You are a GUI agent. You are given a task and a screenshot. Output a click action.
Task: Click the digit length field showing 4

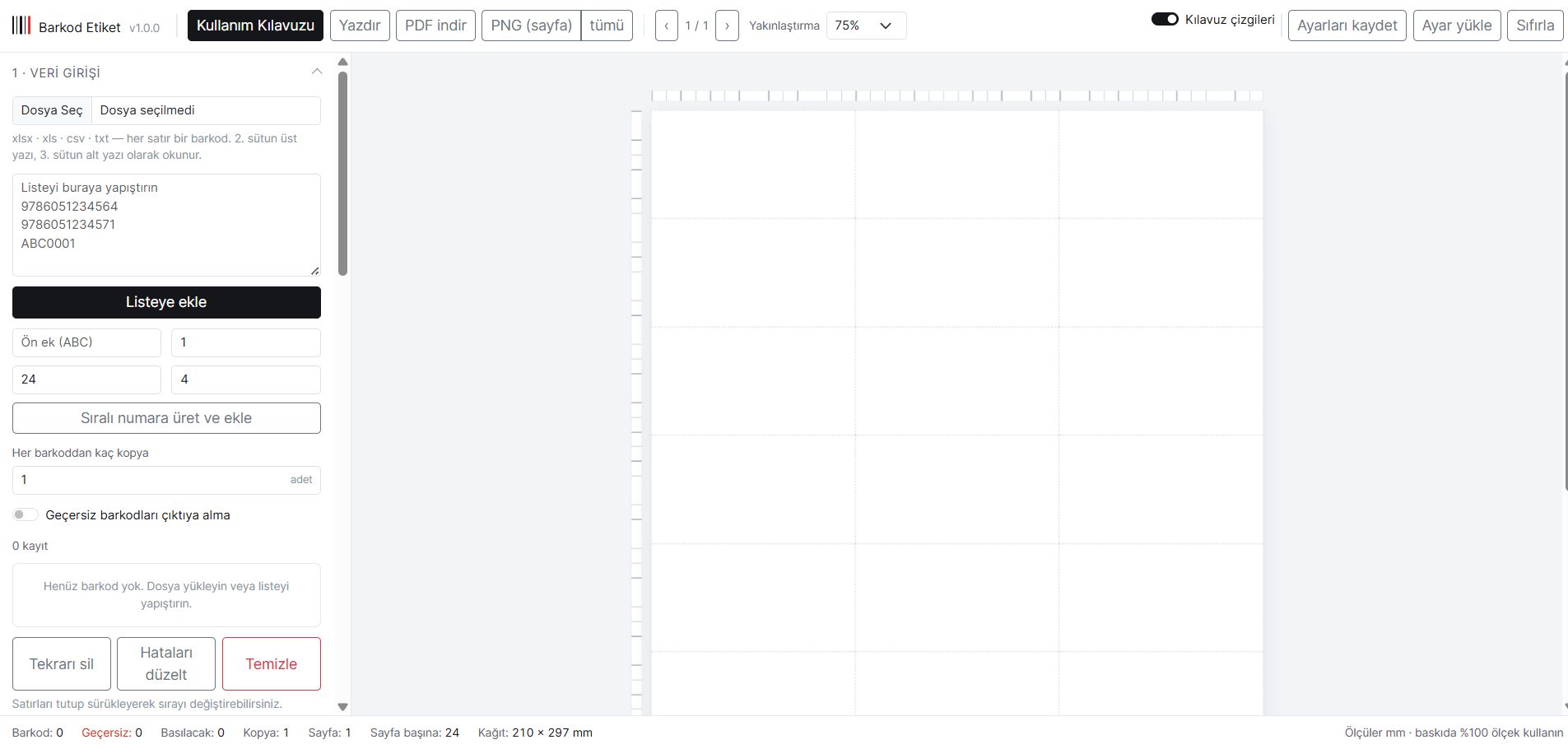(x=246, y=379)
